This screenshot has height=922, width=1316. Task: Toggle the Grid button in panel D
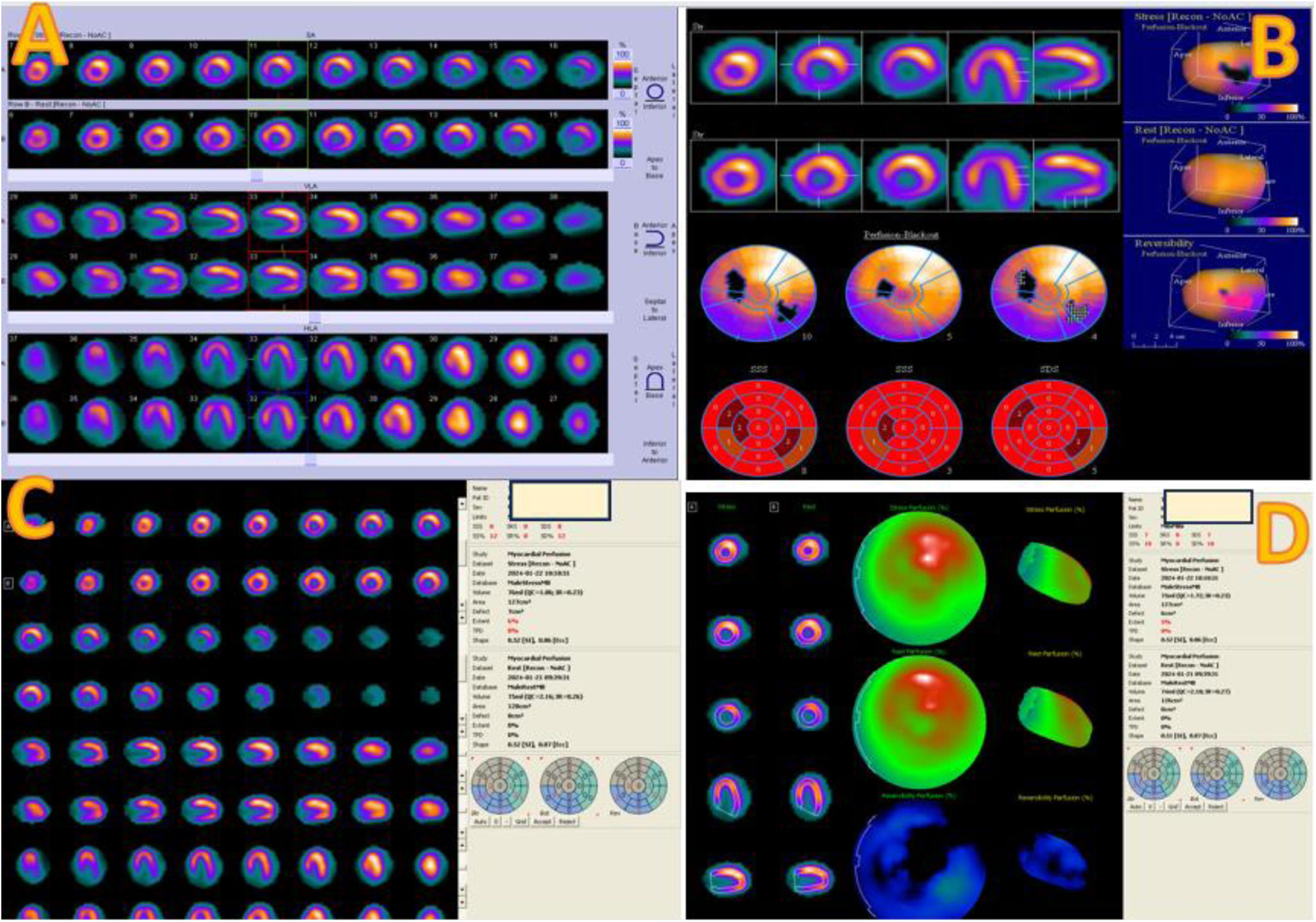pyautogui.click(x=1173, y=807)
